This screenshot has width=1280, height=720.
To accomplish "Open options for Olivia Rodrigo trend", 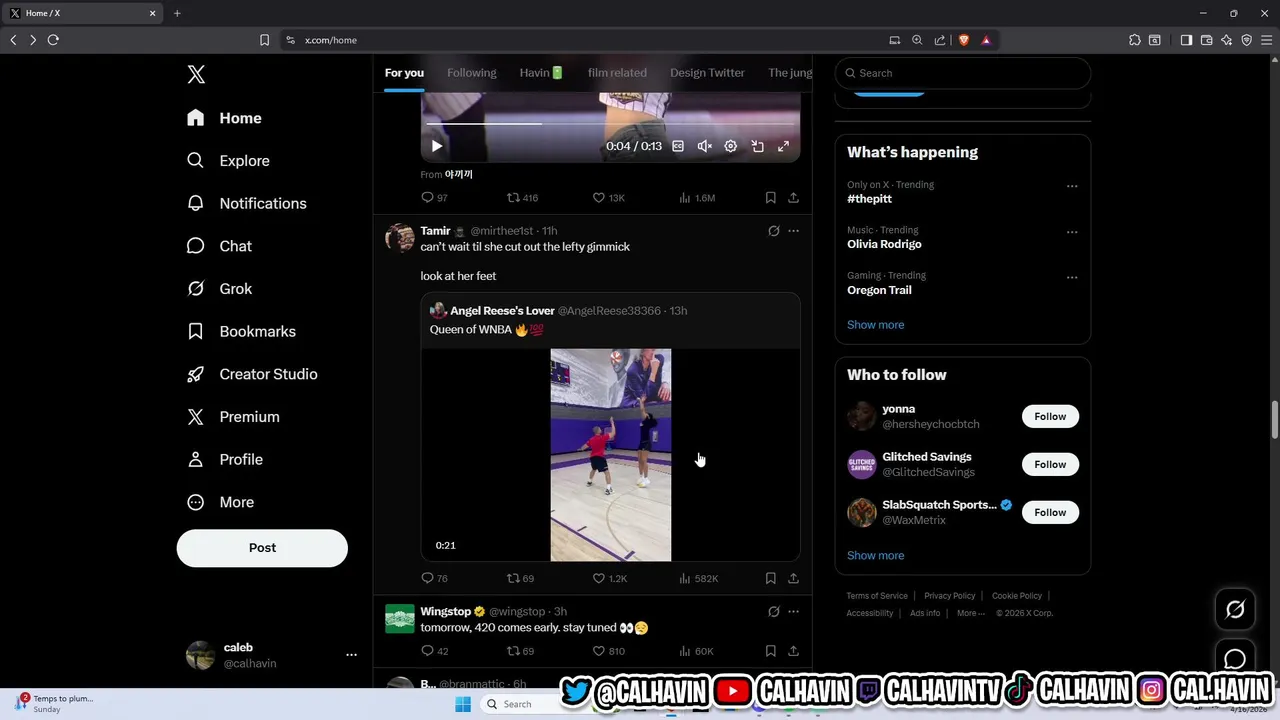I will tap(1072, 232).
